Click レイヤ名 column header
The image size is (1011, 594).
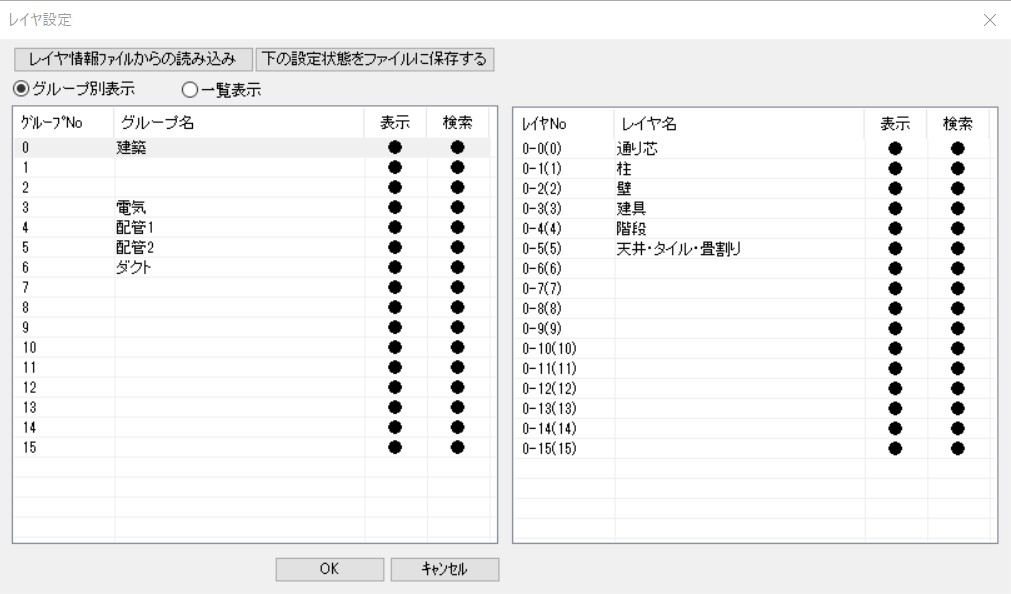(739, 124)
